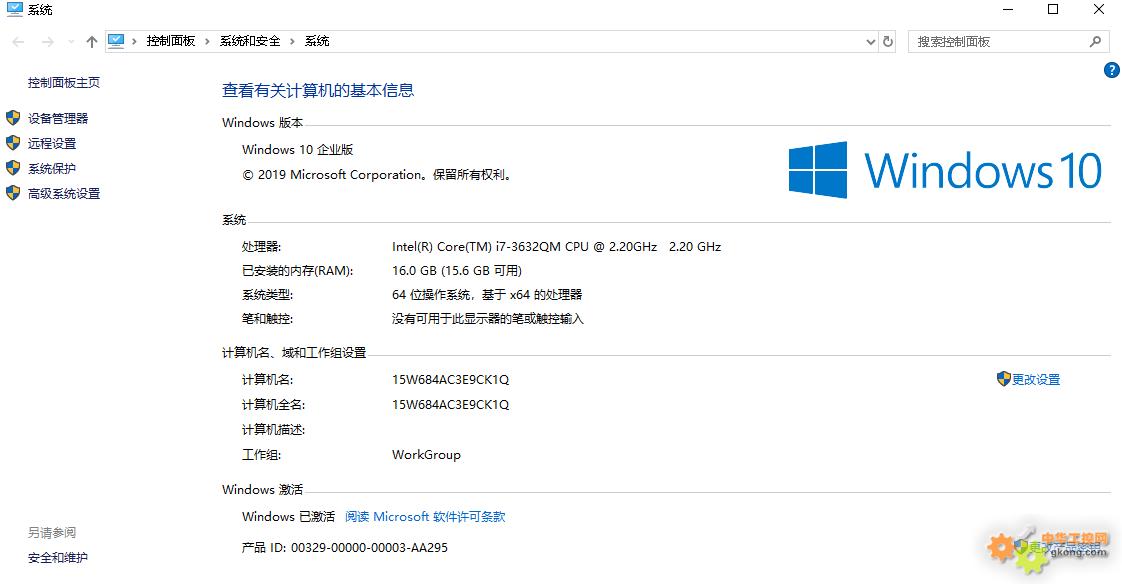Open 系统保护 from sidebar
The height and width of the screenshot is (584, 1122).
(x=52, y=168)
